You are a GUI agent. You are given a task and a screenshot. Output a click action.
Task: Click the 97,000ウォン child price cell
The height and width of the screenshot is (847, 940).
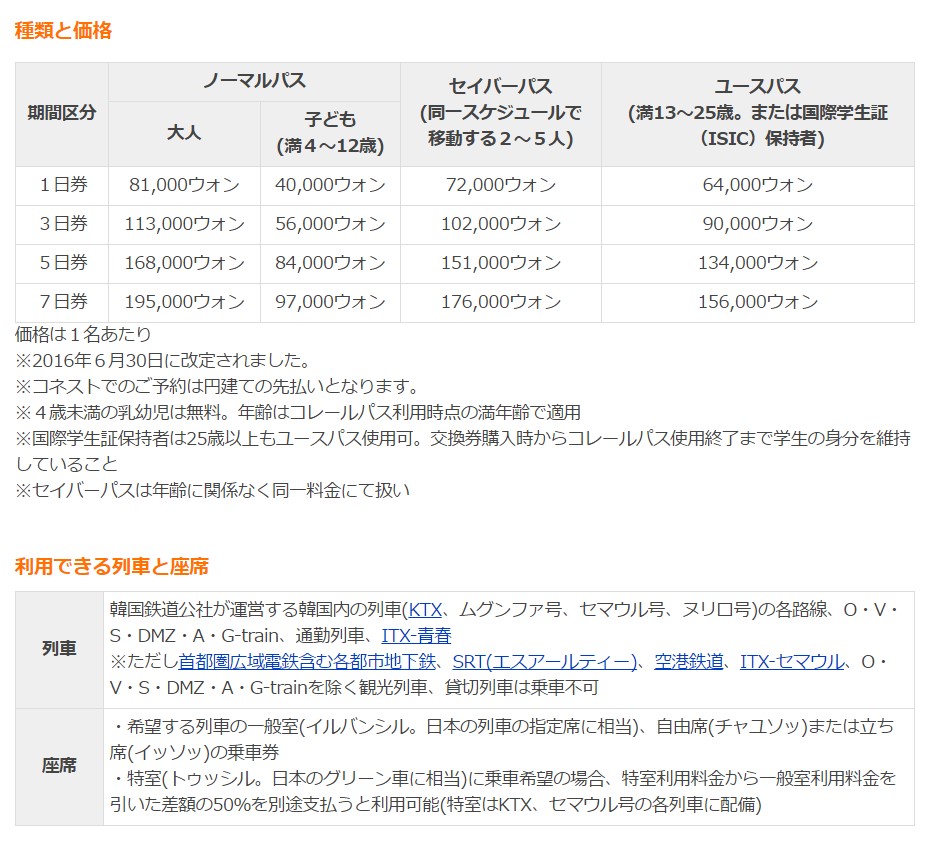pos(330,302)
